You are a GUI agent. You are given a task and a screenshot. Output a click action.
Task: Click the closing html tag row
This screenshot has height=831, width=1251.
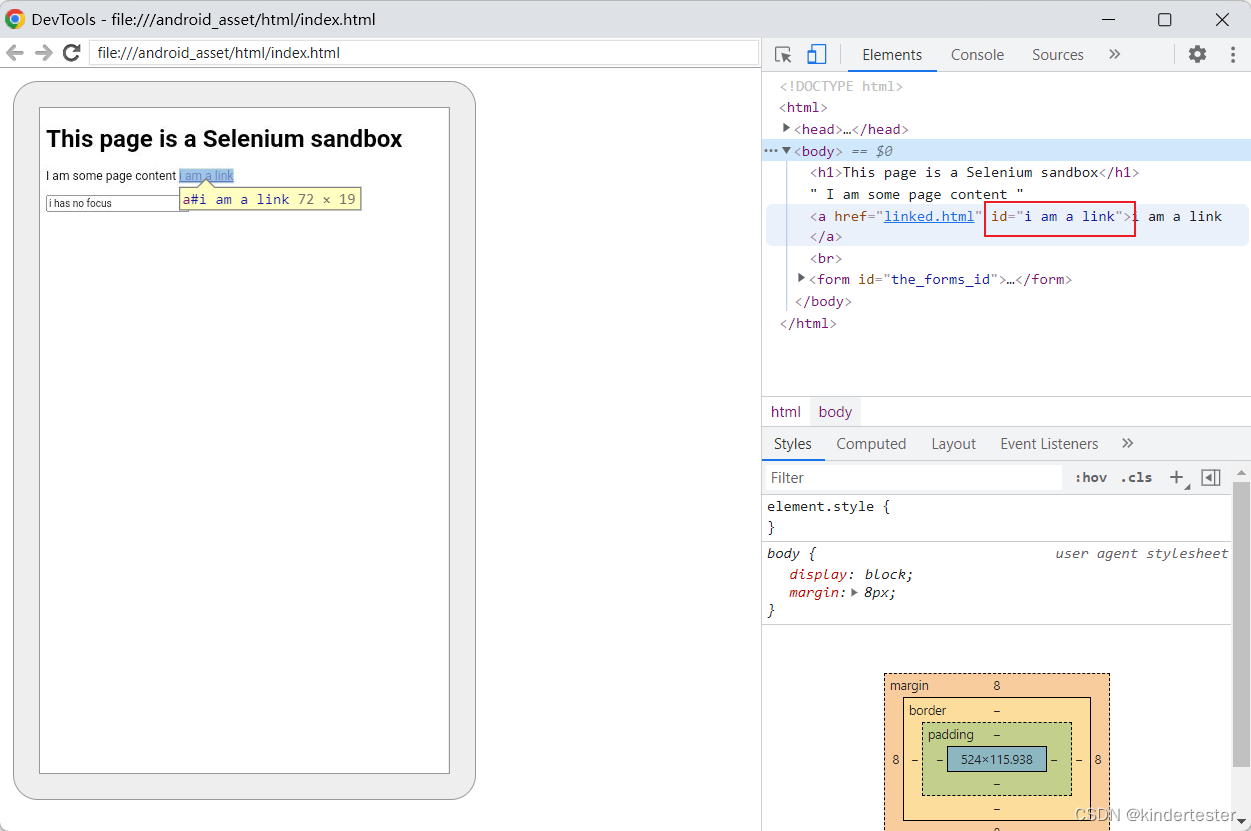(807, 323)
